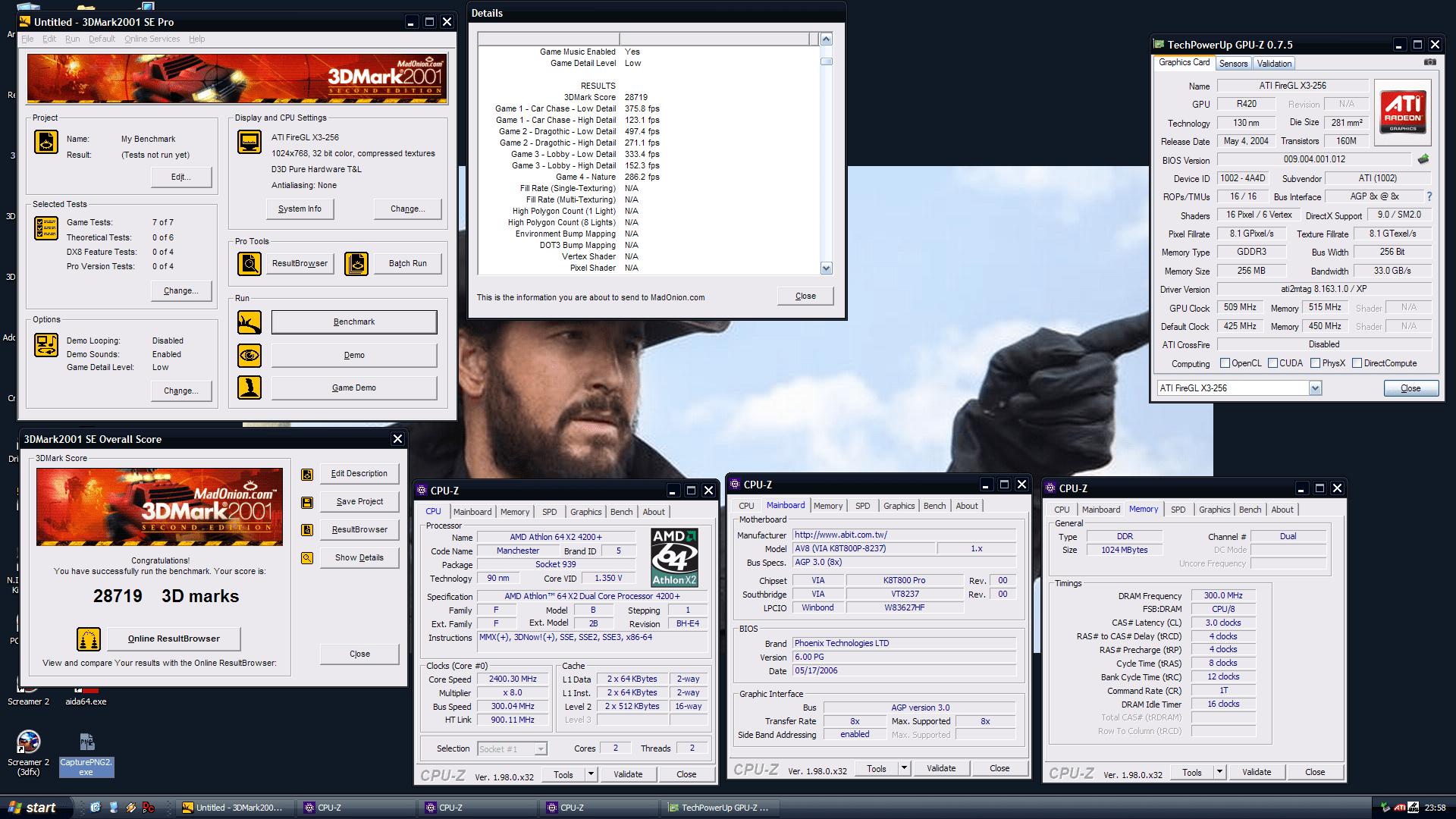
Task: Click the ATI tray icon in system tray
Action: [x=1400, y=808]
